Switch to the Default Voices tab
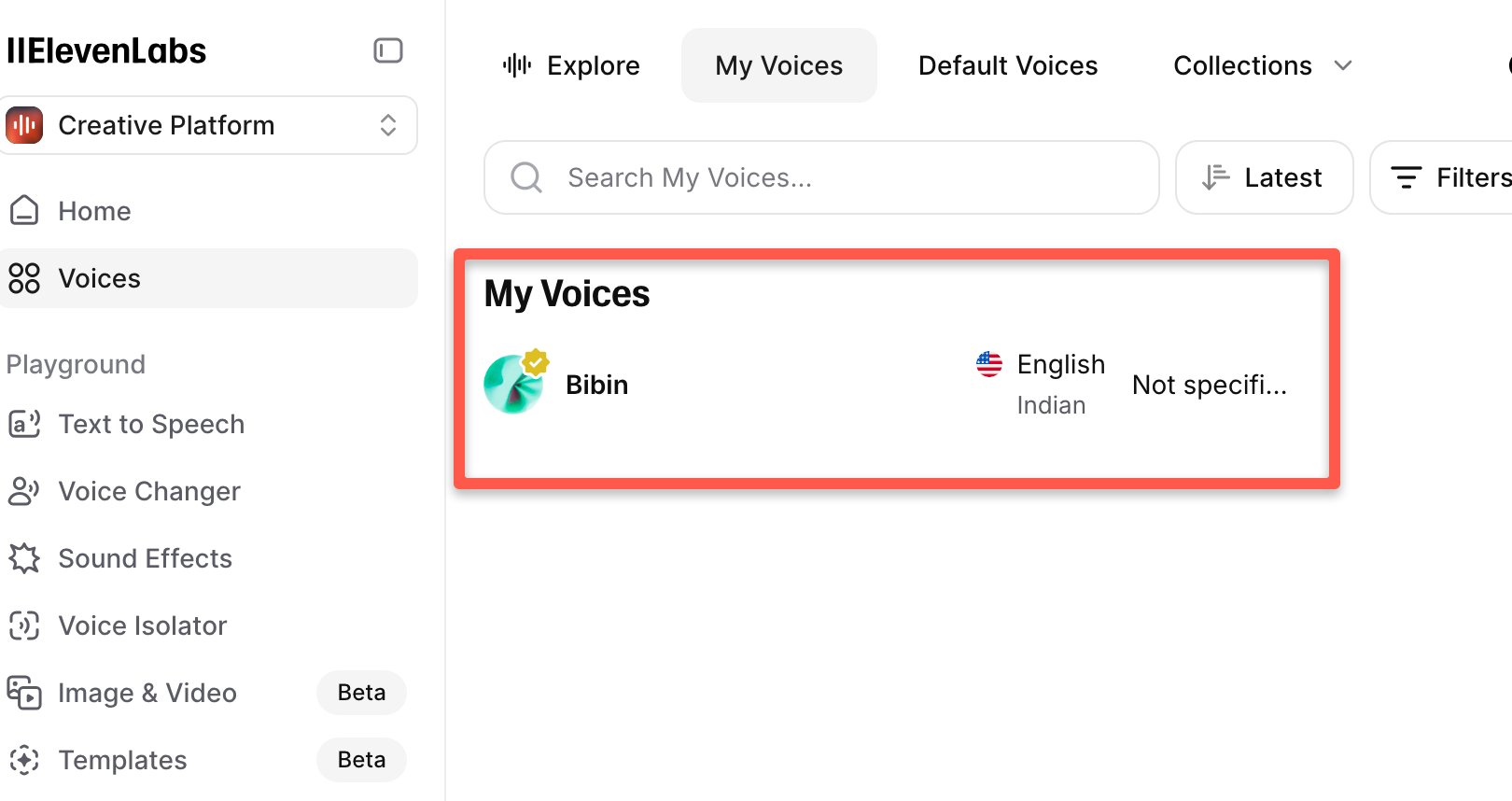The height and width of the screenshot is (801, 1512). pyautogui.click(x=1007, y=65)
